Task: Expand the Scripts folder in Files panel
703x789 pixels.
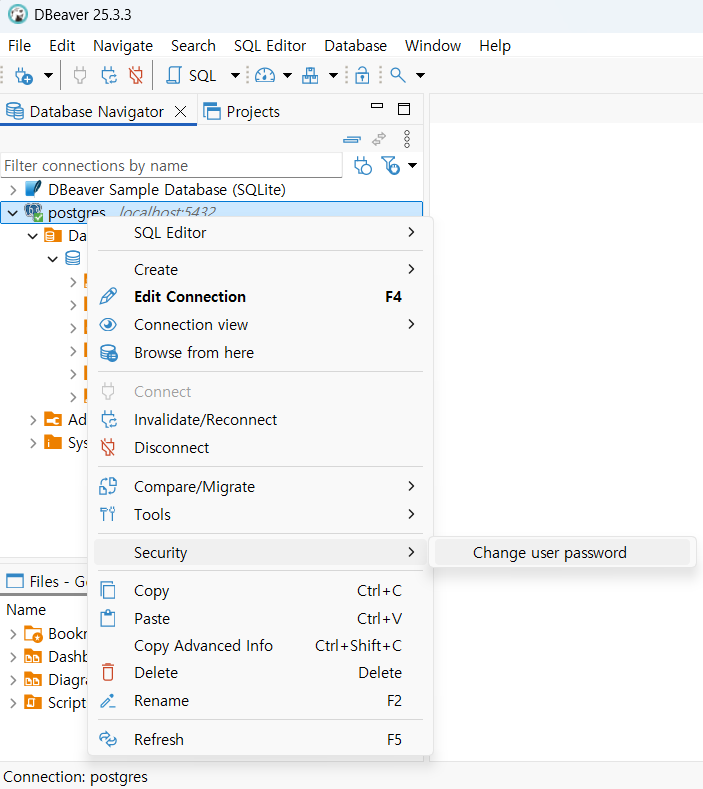Action: [x=13, y=703]
